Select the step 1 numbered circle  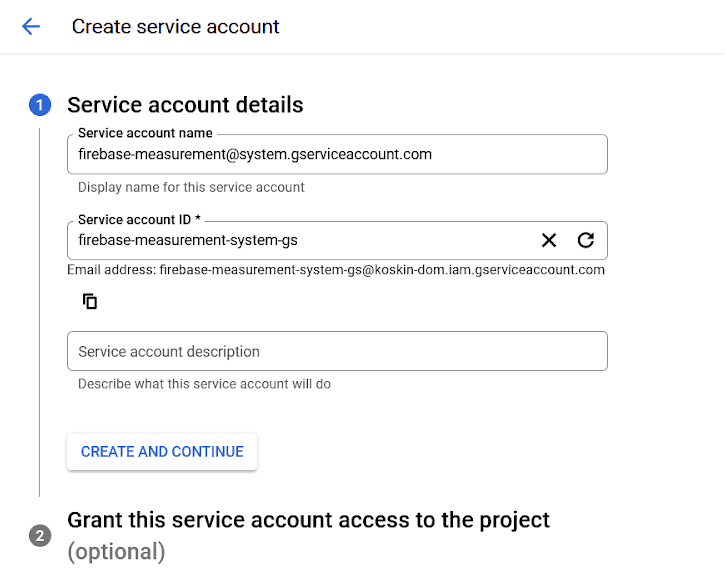(40, 105)
